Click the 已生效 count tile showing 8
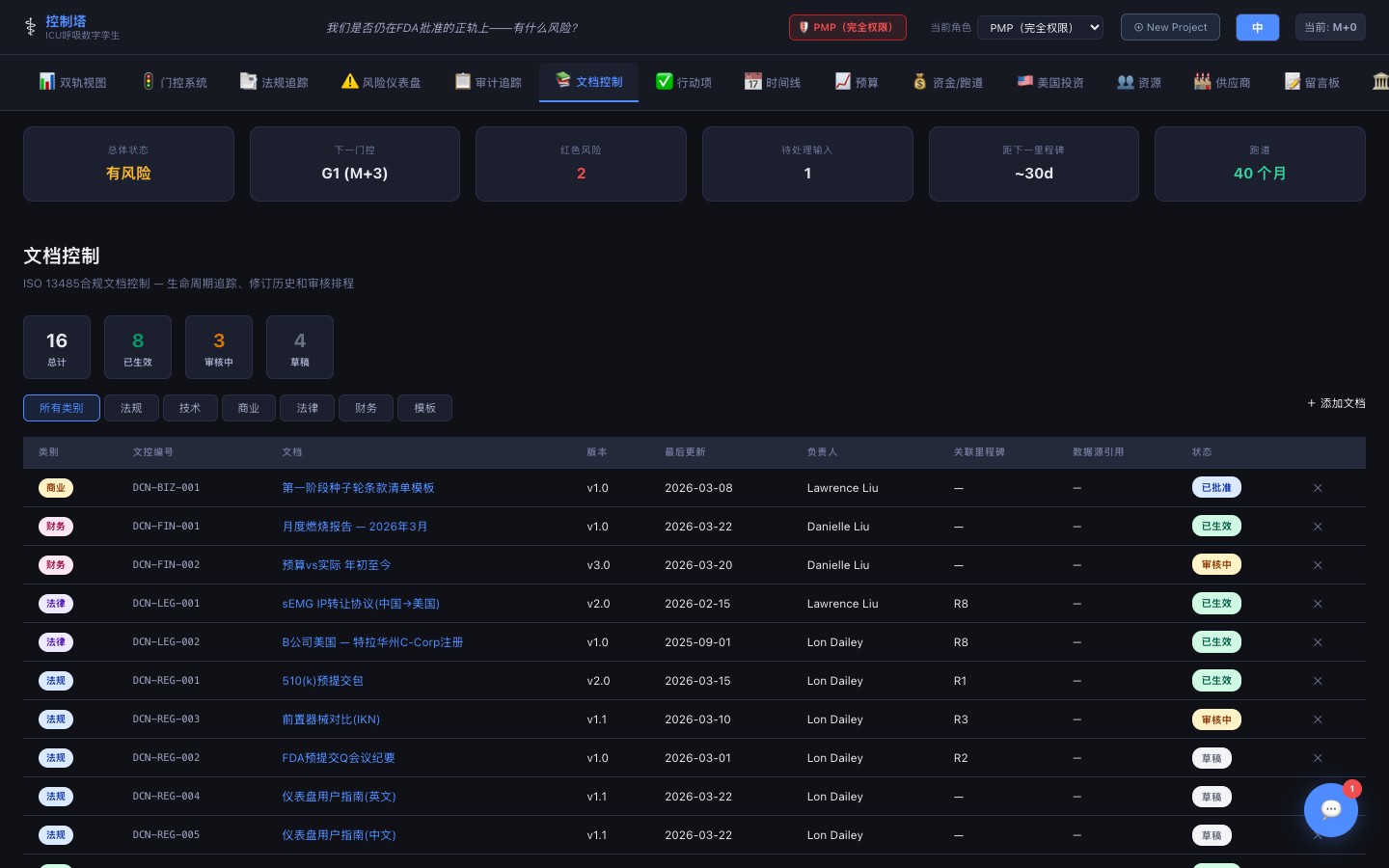Viewport: 1389px width, 868px height. [138, 347]
